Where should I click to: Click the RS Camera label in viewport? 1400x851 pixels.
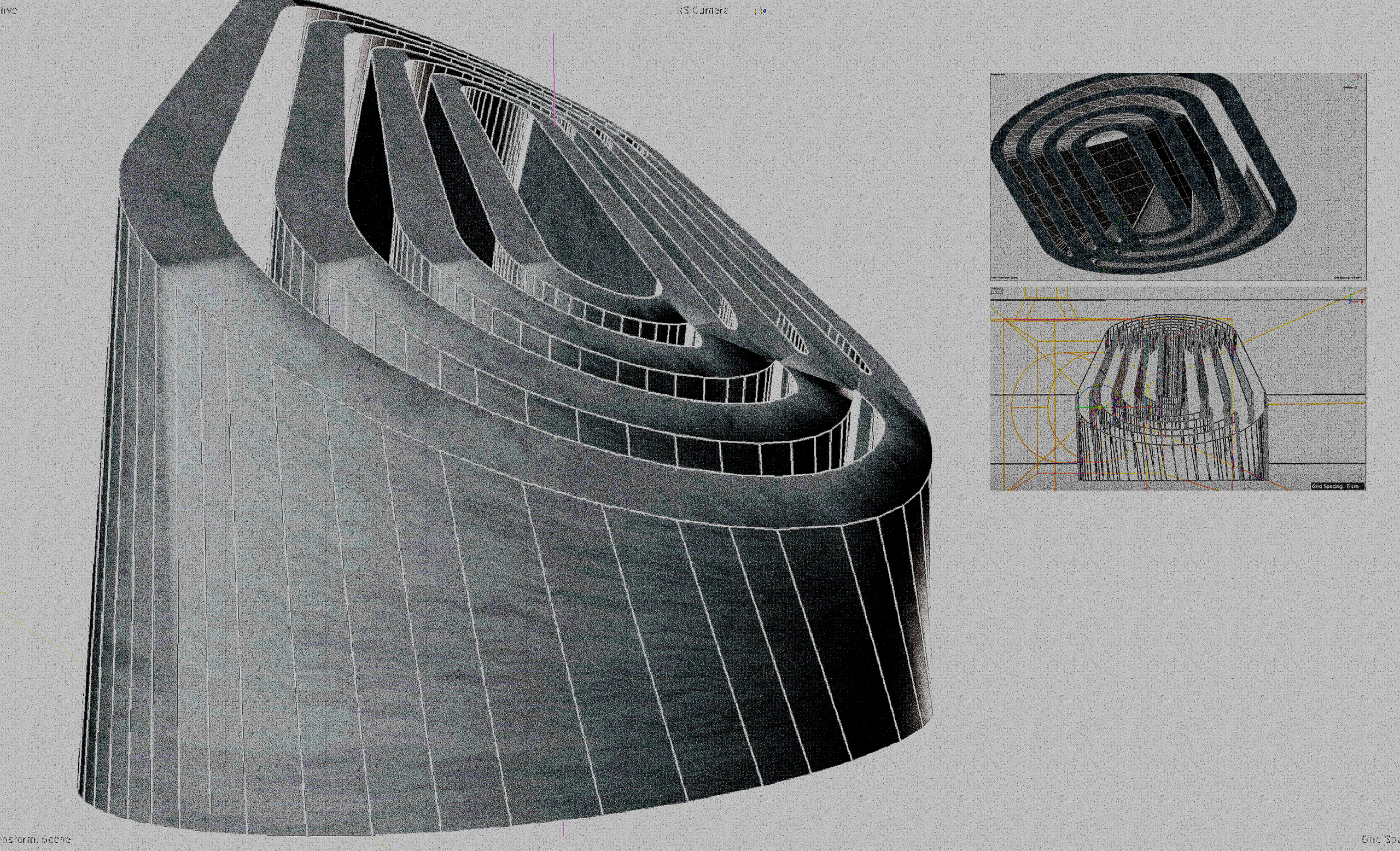click(703, 10)
